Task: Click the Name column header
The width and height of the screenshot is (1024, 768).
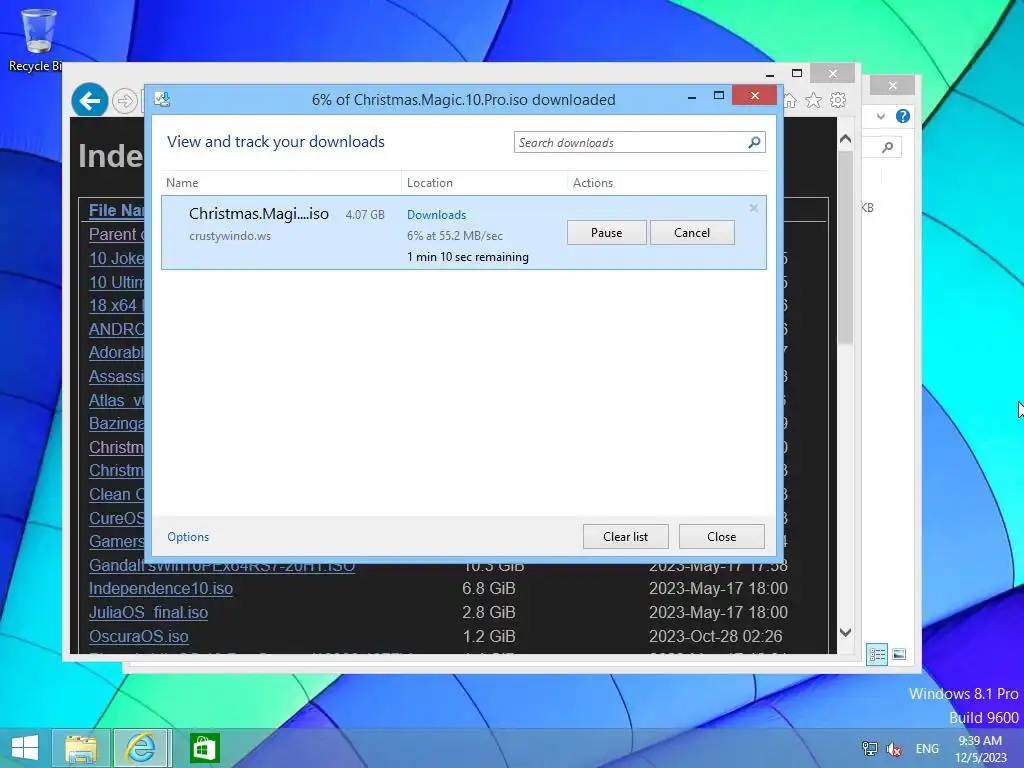Action: (x=182, y=183)
